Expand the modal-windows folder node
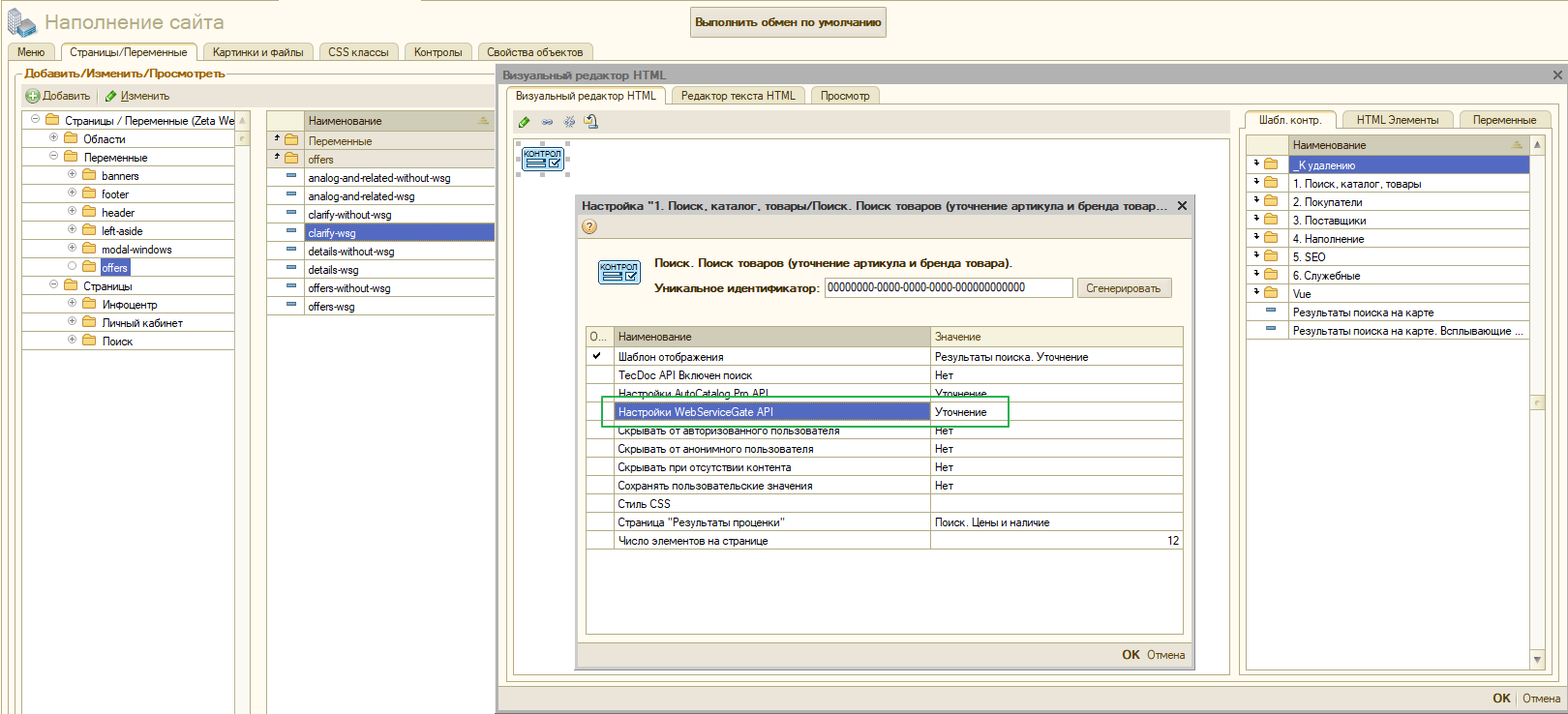The height and width of the screenshot is (714, 1568). (72, 249)
